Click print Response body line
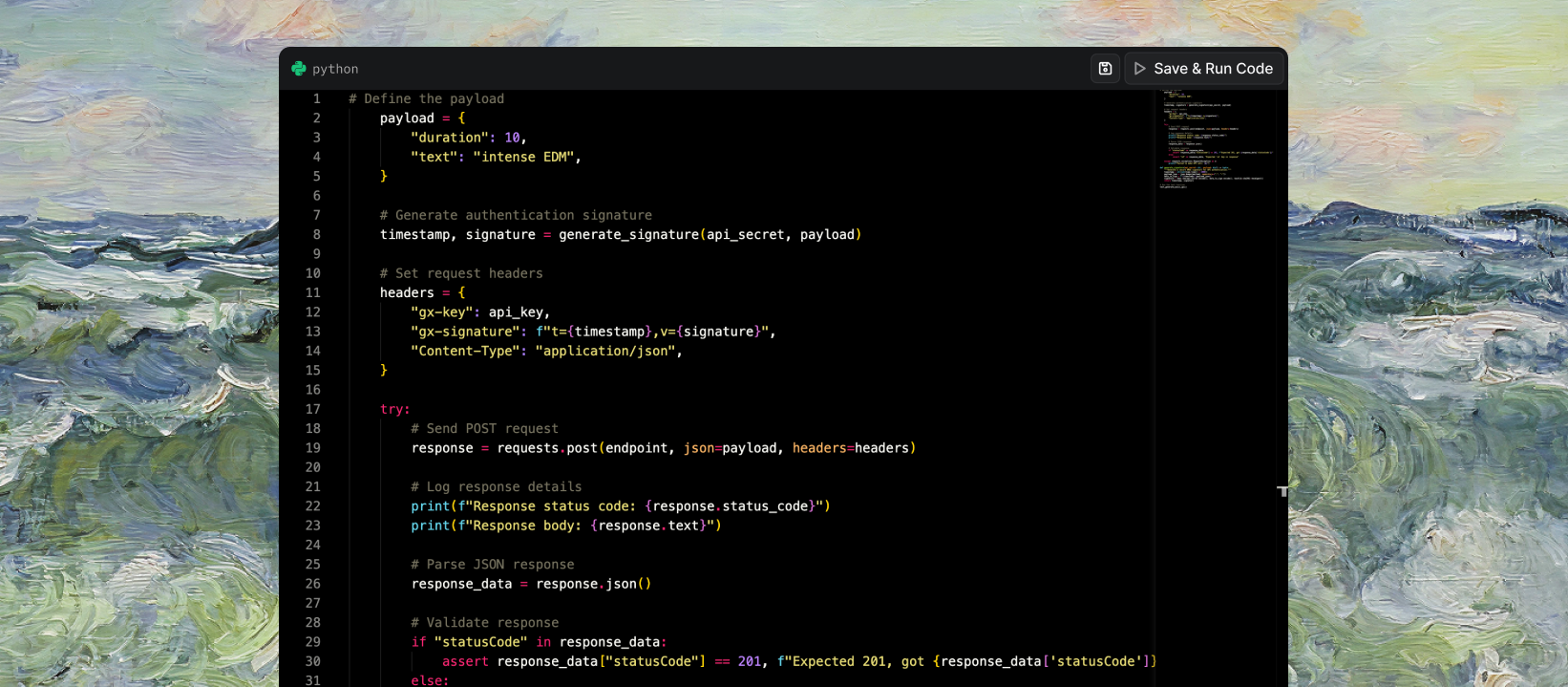The image size is (1568, 687). point(566,526)
